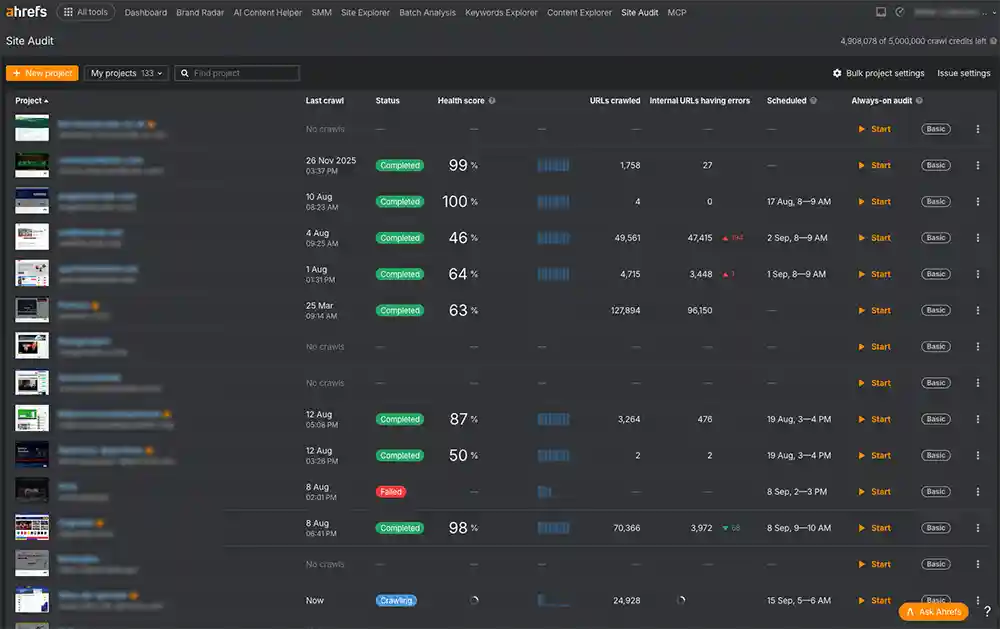Image resolution: width=1000 pixels, height=629 pixels.
Task: Click the search magnifier icon
Action: (184, 73)
